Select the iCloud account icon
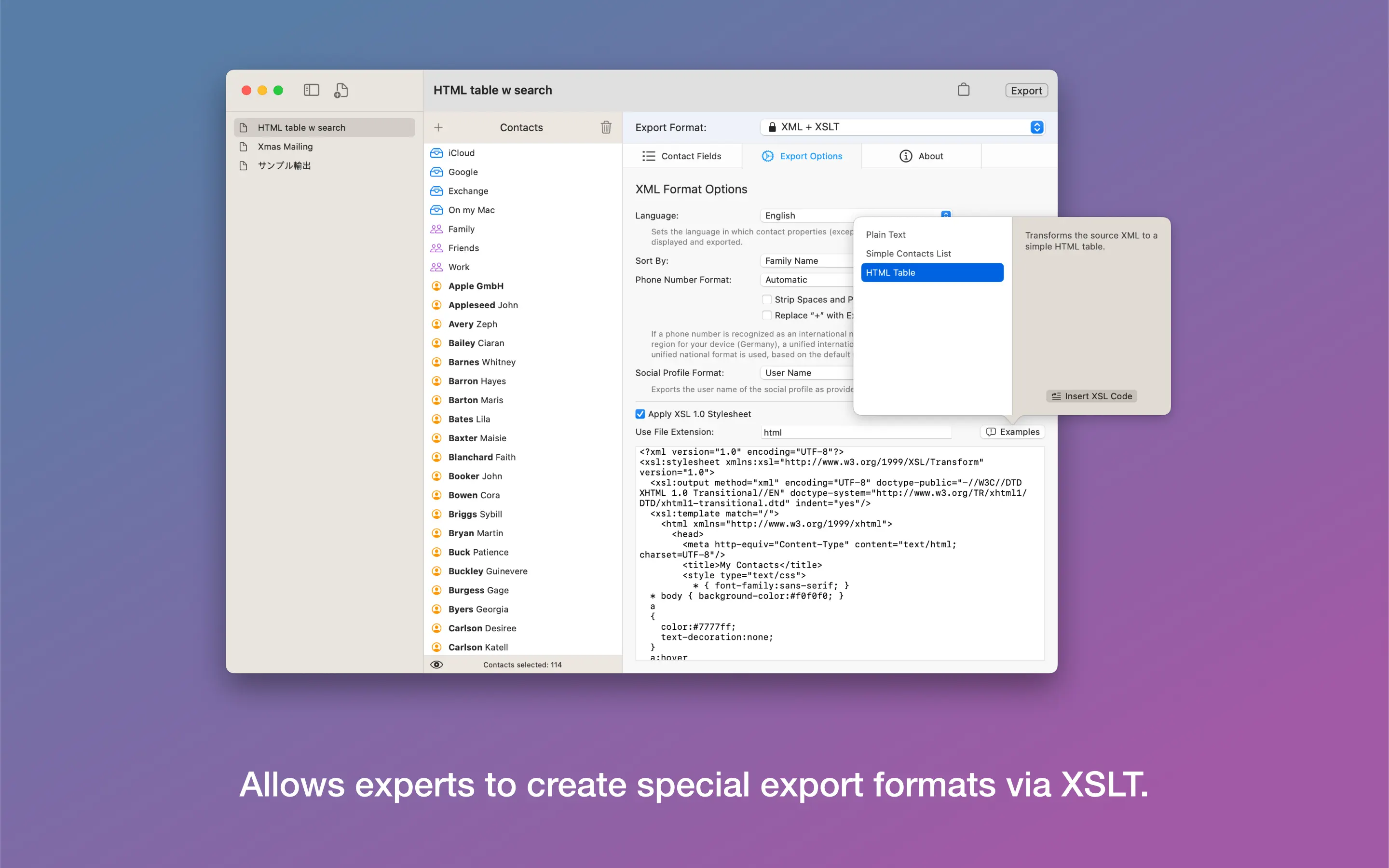This screenshot has width=1389, height=868. pos(436,153)
